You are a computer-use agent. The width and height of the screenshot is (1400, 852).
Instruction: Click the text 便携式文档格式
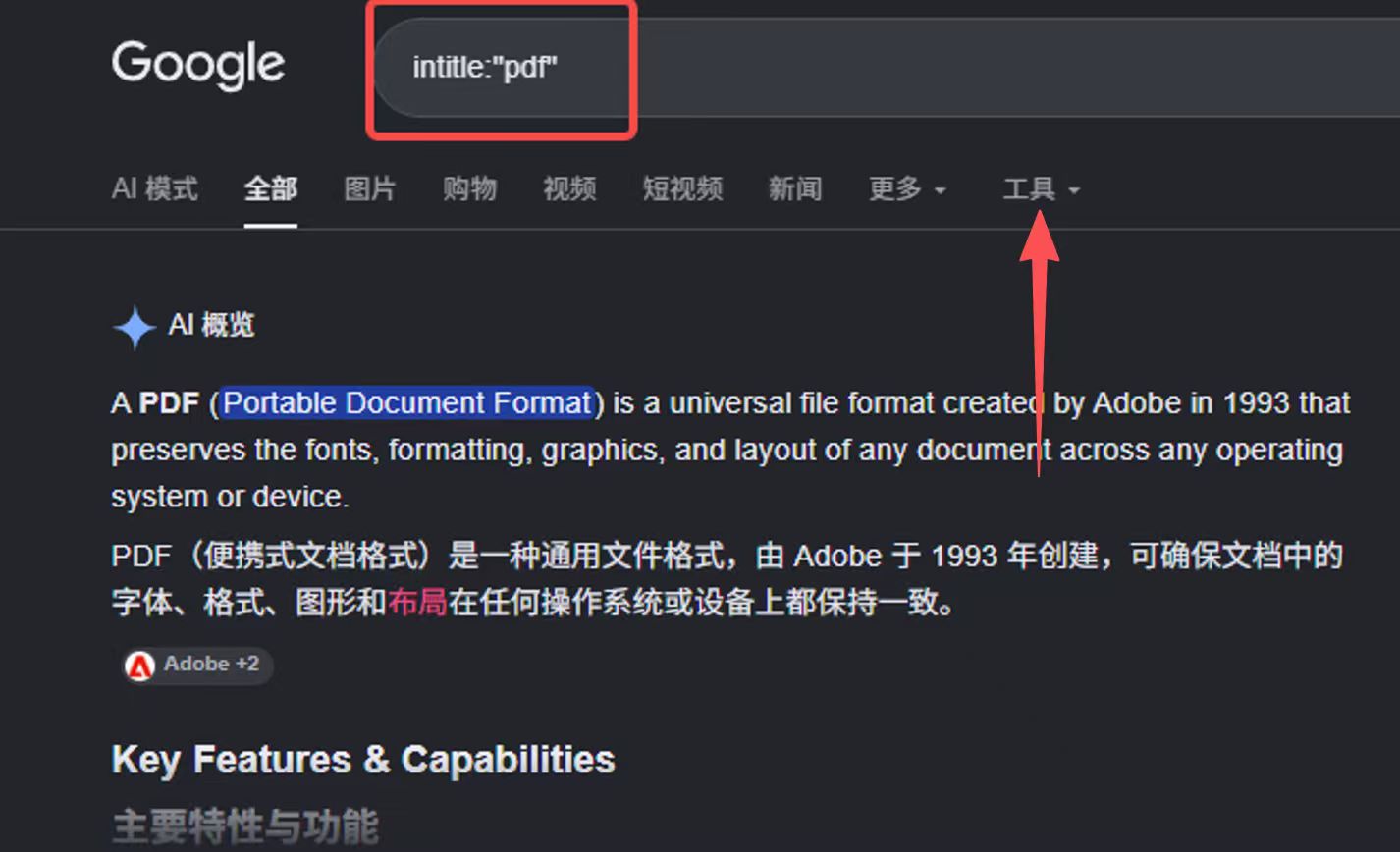pyautogui.click(x=310, y=557)
